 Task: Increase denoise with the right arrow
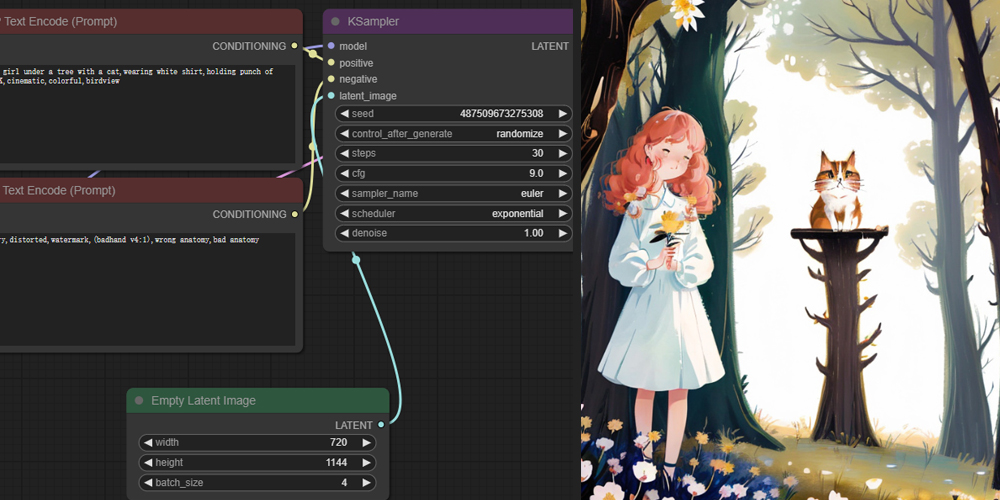click(x=562, y=233)
